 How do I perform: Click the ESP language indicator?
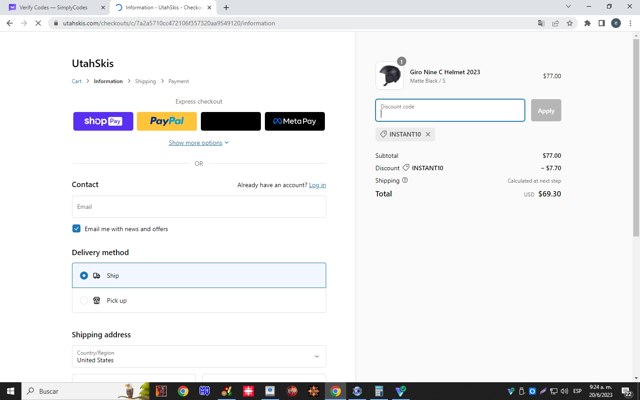(x=577, y=391)
